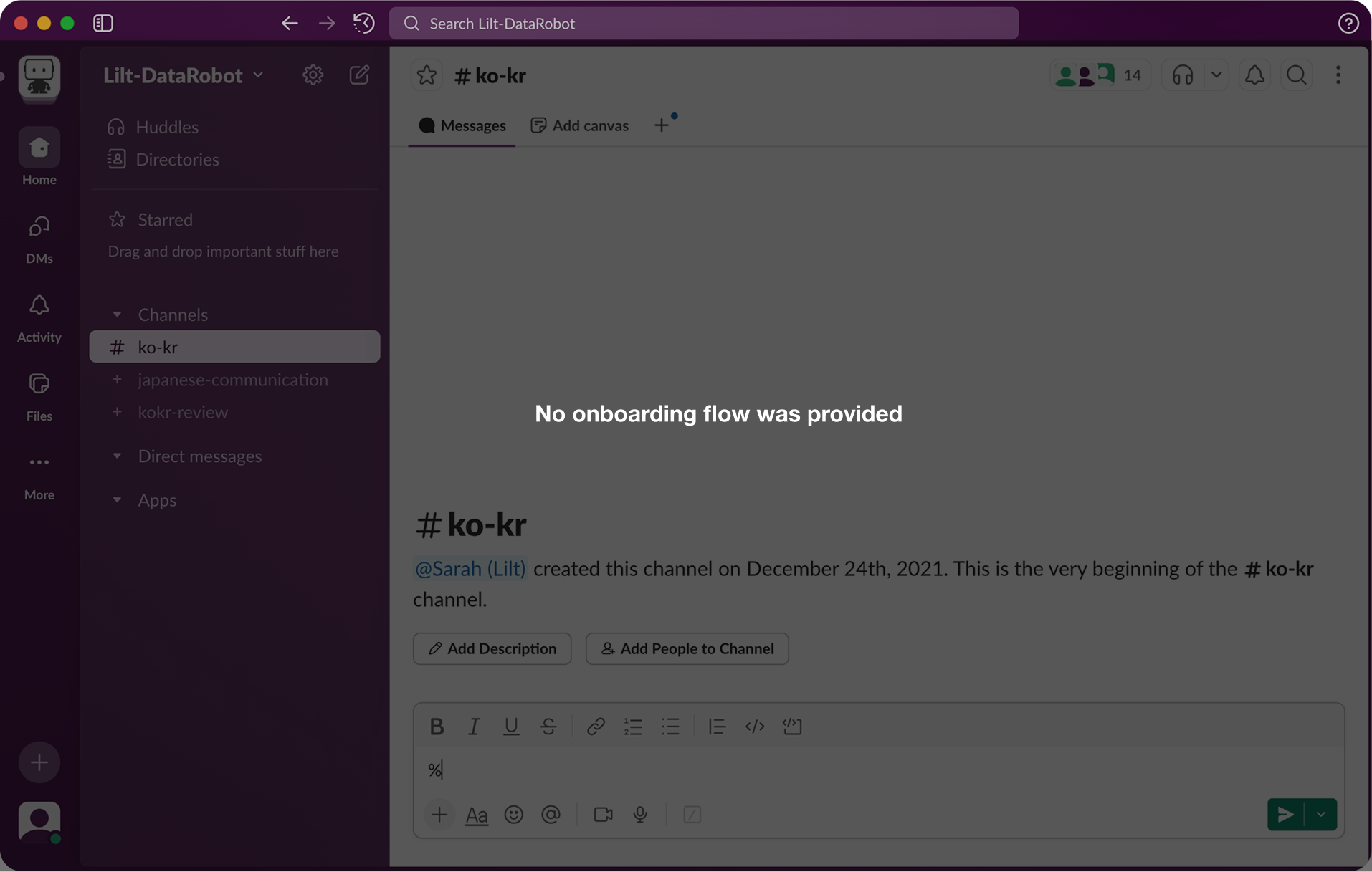Collapse the Direct messages section
Viewport: 1372px width, 872px height.
[117, 456]
